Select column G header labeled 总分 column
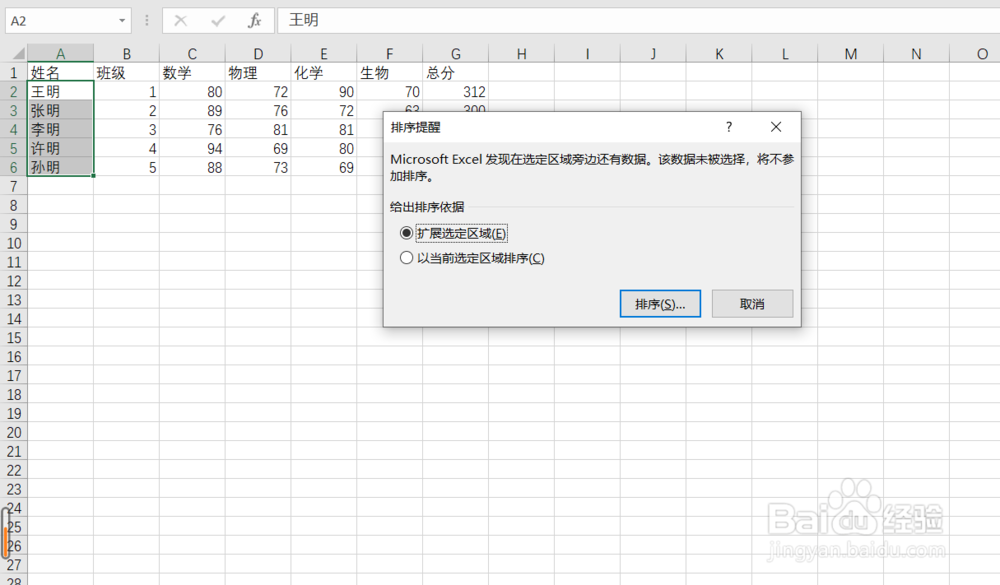Screen dimensions: 1000x585 tap(455, 52)
